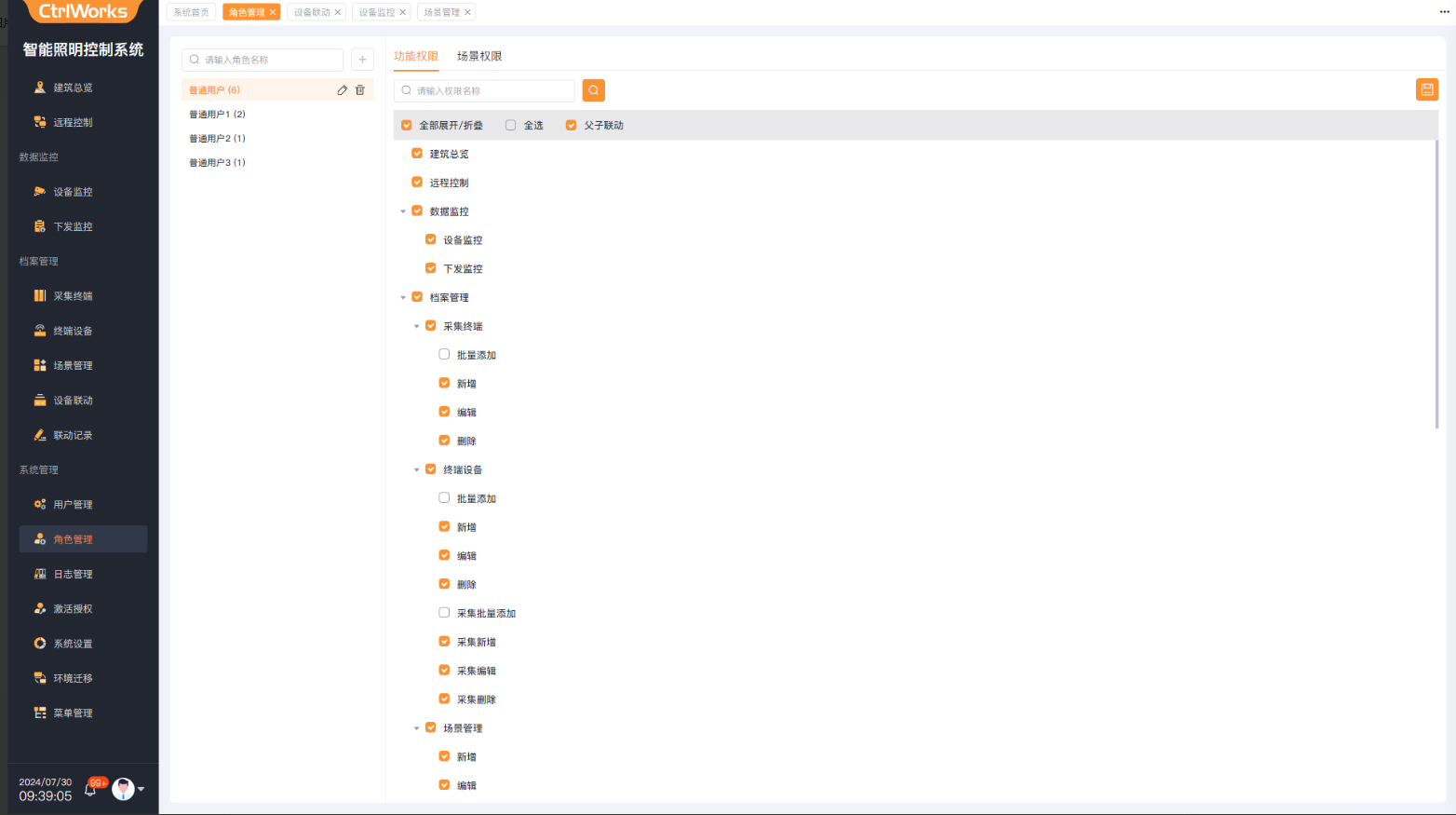Click the trash icon to delete 普通用户
1456x815 pixels.
click(x=360, y=90)
